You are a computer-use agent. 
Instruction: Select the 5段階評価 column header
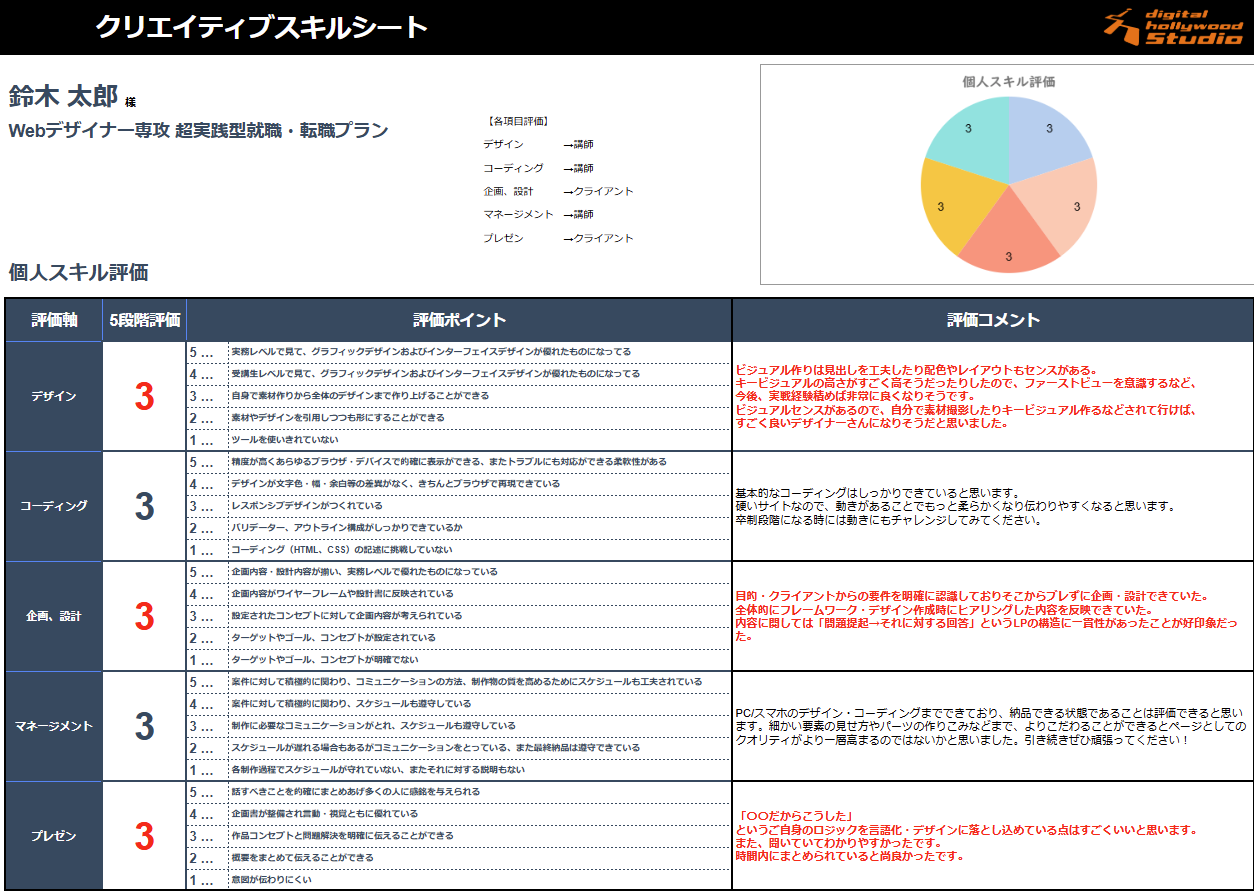[145, 320]
